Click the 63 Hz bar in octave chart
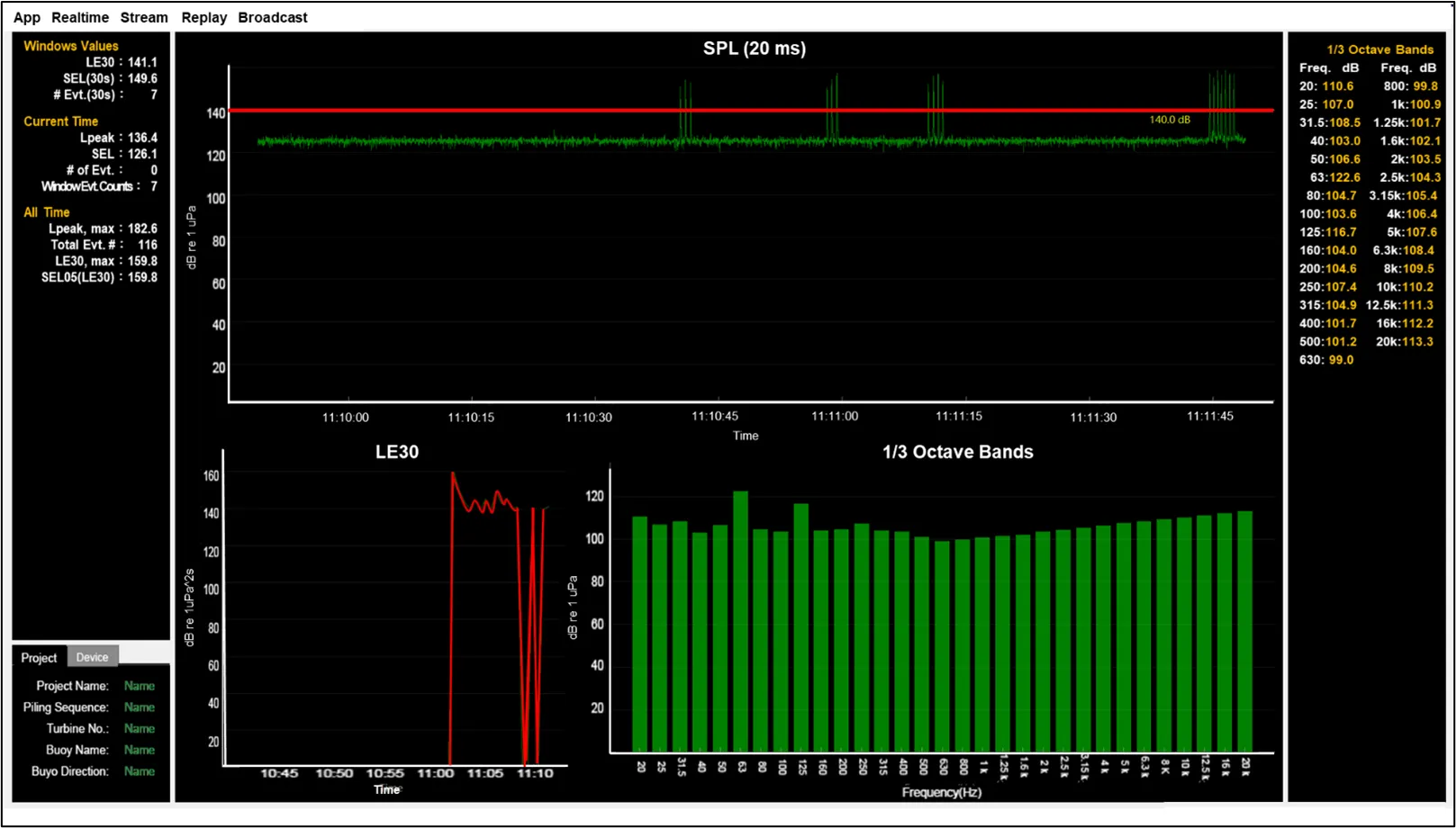 point(740,621)
